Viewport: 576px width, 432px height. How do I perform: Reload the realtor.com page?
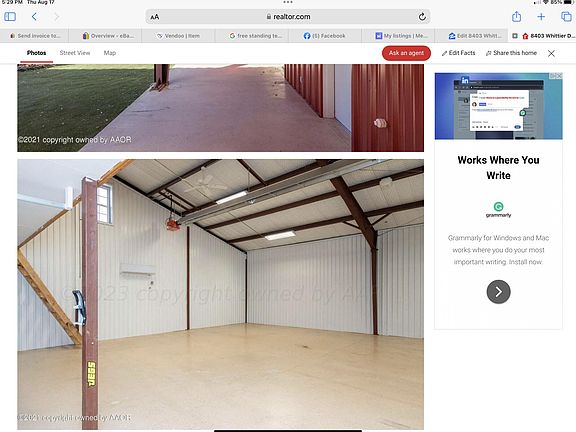tap(422, 17)
